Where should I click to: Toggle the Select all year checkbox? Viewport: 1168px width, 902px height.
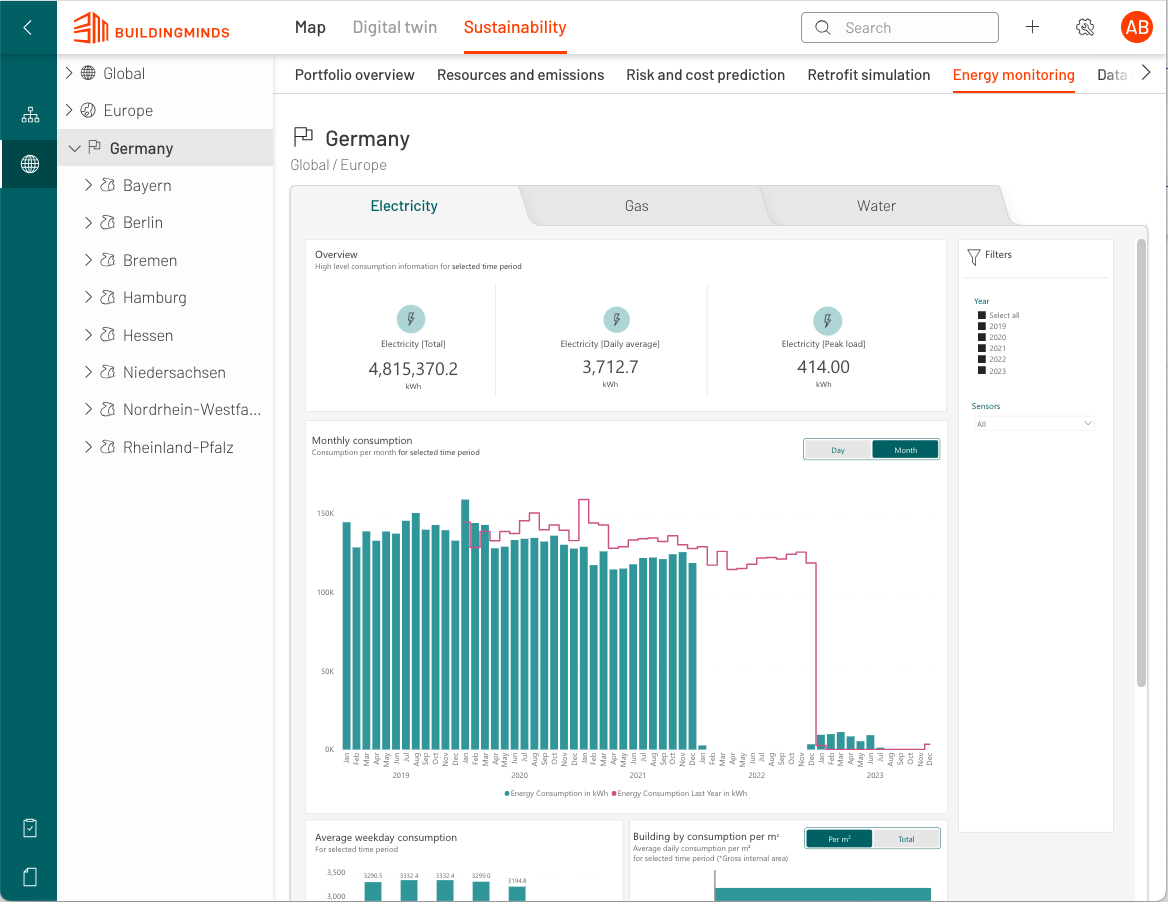point(982,315)
